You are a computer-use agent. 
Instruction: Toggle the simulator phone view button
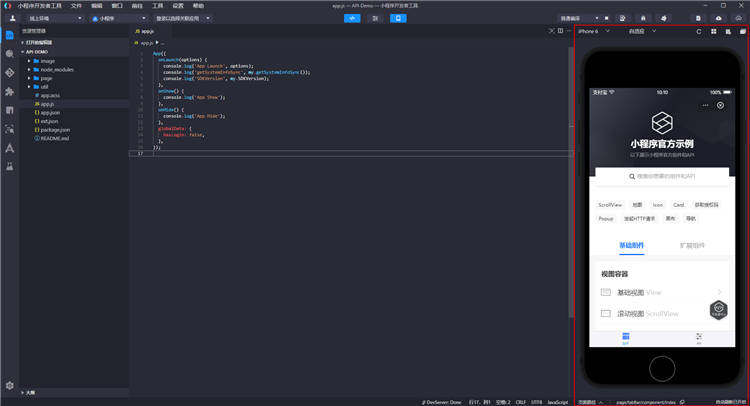point(398,18)
